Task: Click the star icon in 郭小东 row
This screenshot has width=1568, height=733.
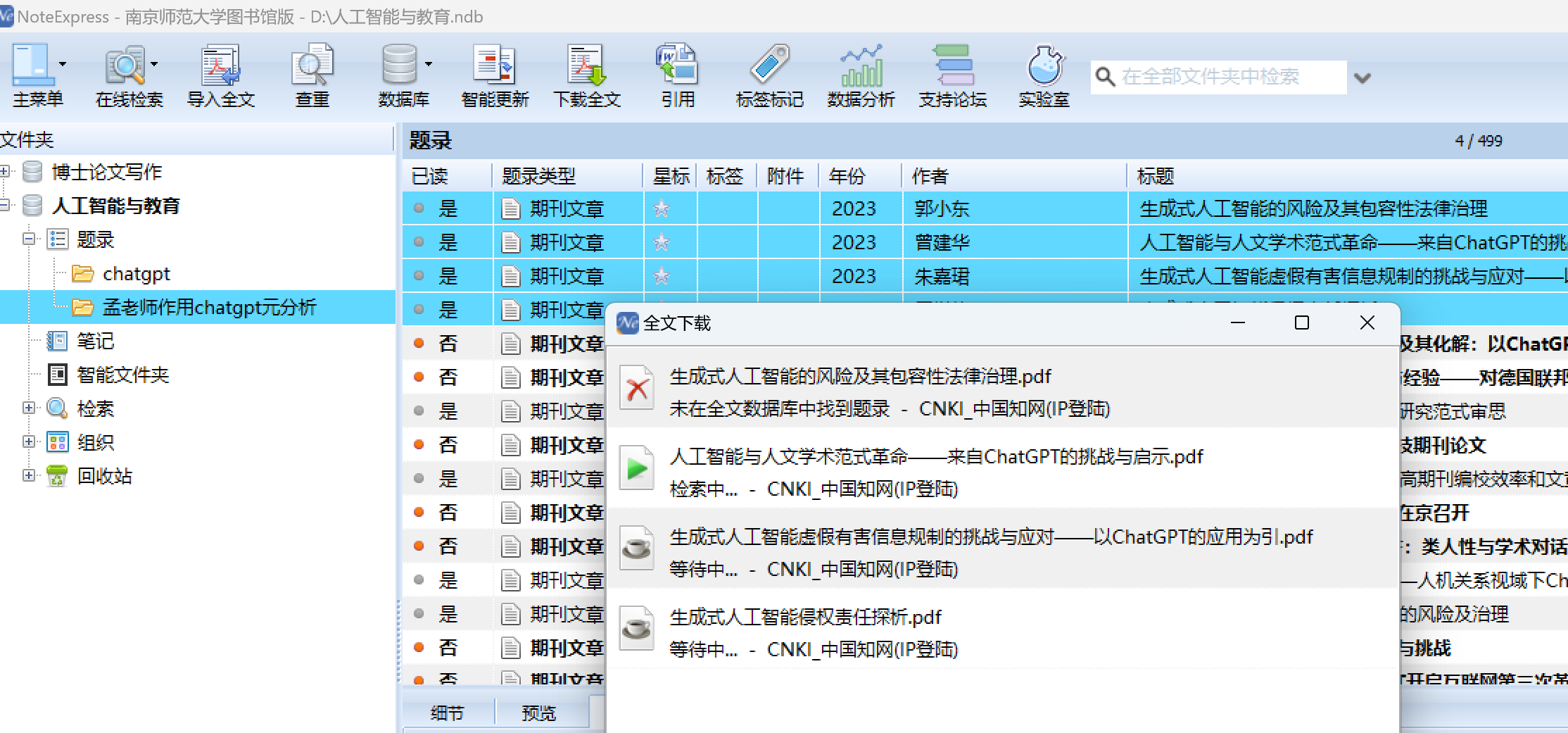Action: click(x=661, y=208)
